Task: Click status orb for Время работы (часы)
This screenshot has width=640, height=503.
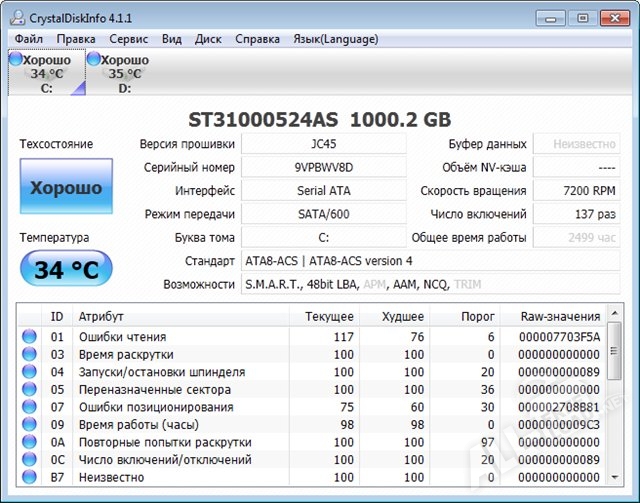Action: pos(29,425)
